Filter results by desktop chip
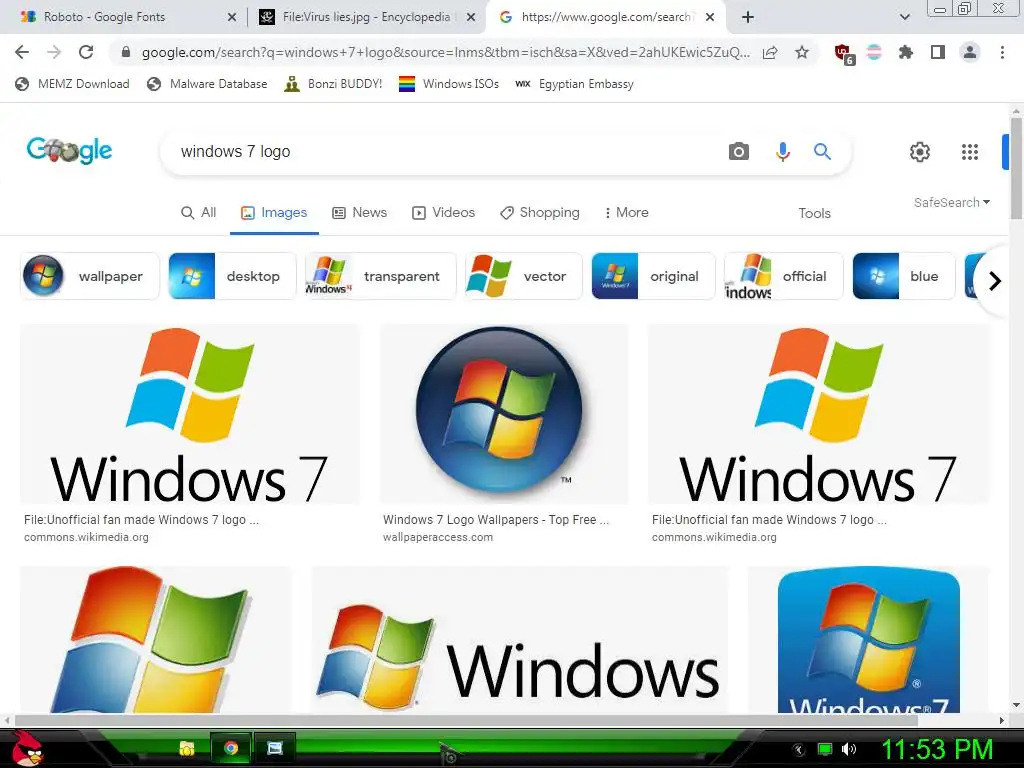Image resolution: width=1024 pixels, height=768 pixels. click(232, 276)
